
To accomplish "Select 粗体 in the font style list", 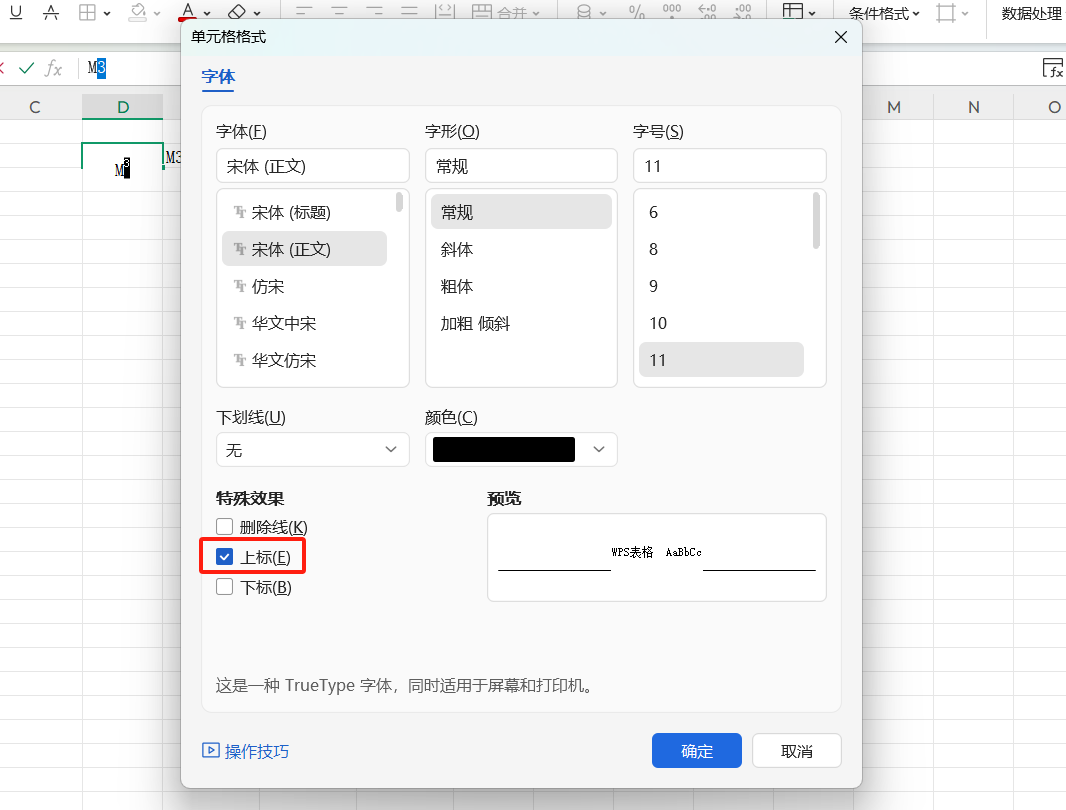I will tap(457, 286).
